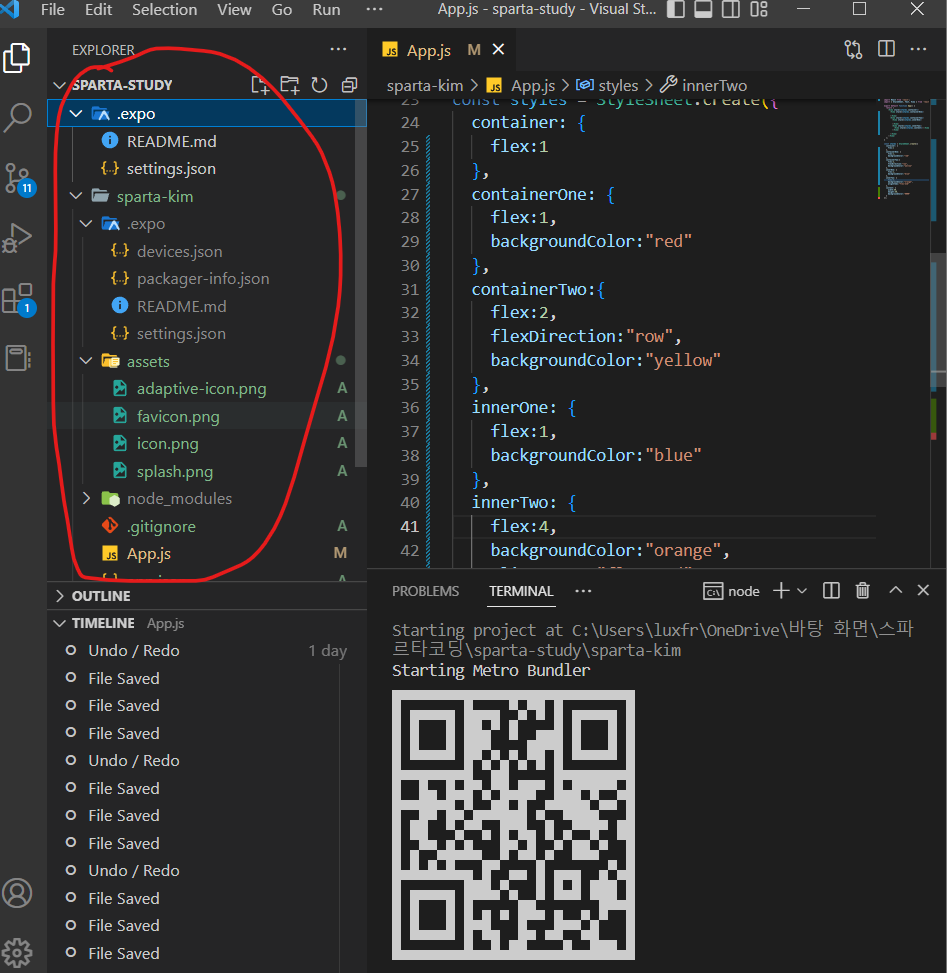Image resolution: width=947 pixels, height=973 pixels.
Task: Open the Manage gear icon
Action: point(17,953)
